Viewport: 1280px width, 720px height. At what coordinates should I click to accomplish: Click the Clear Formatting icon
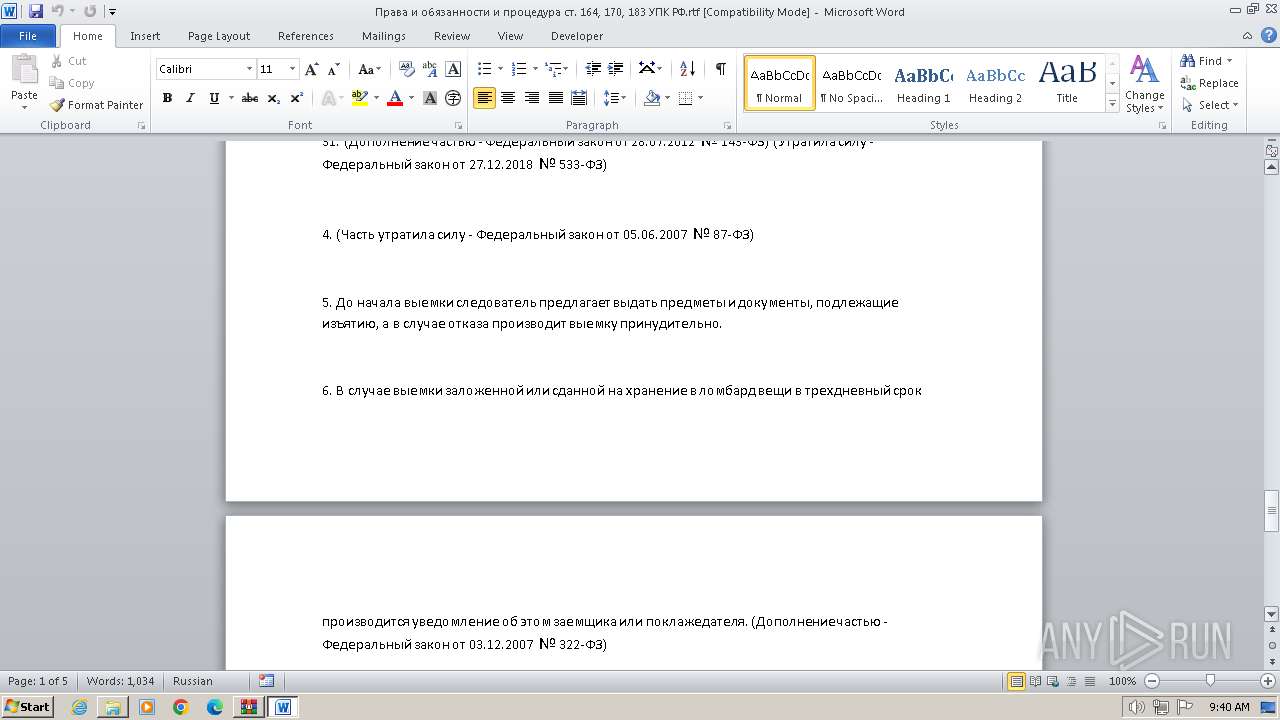pyautogui.click(x=407, y=69)
